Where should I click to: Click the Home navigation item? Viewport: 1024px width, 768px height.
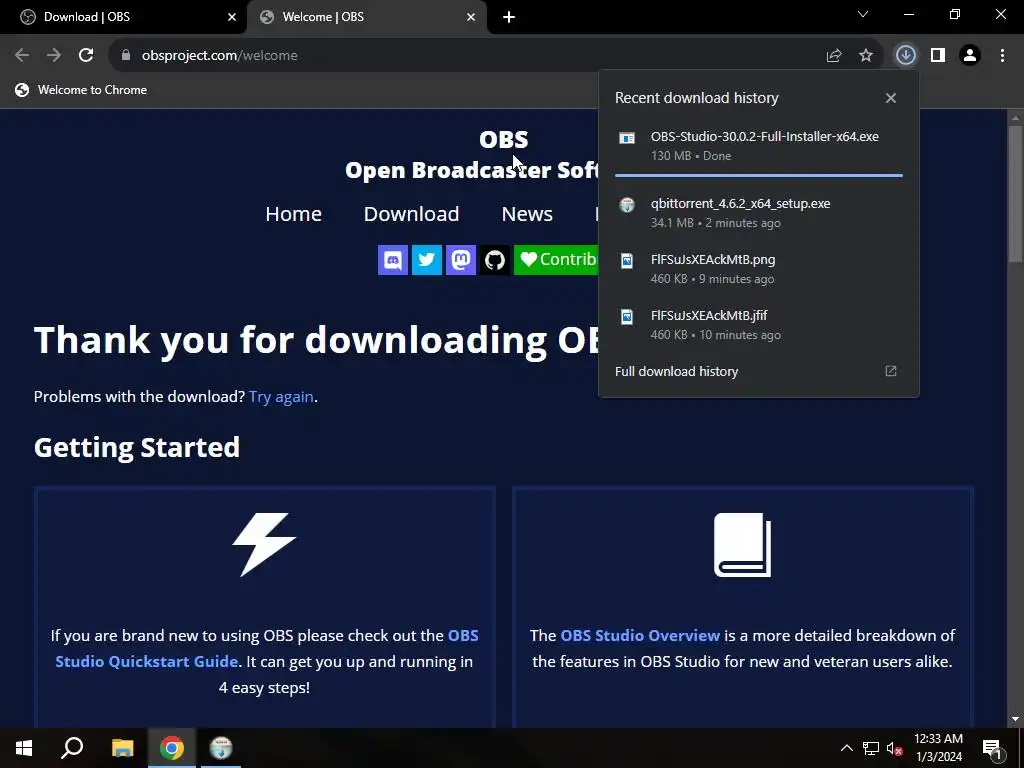[293, 214]
